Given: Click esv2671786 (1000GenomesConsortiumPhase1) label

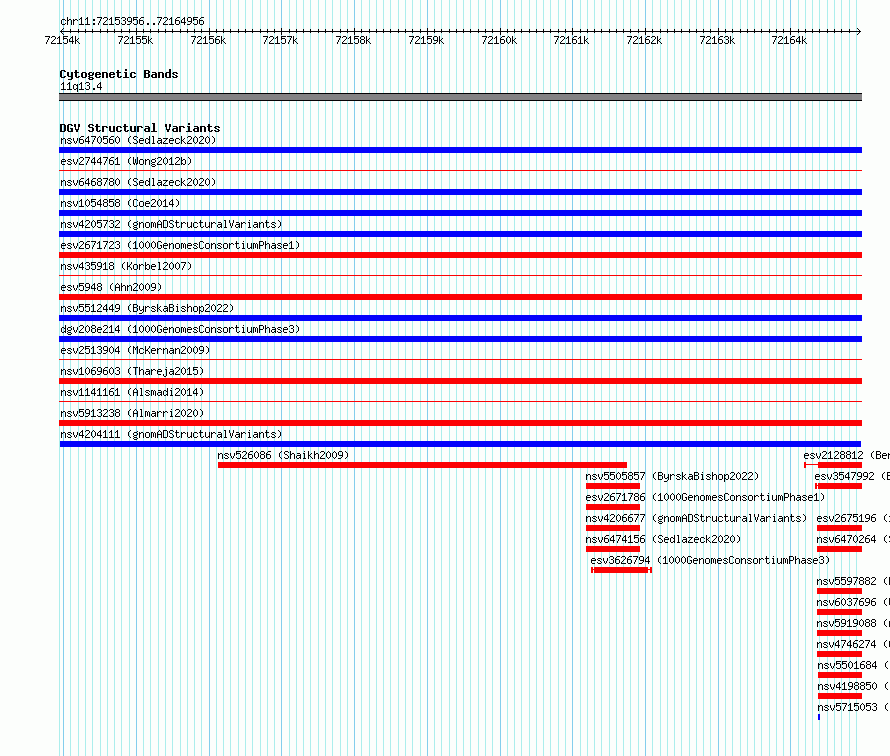Looking at the screenshot, I should click(x=705, y=497).
